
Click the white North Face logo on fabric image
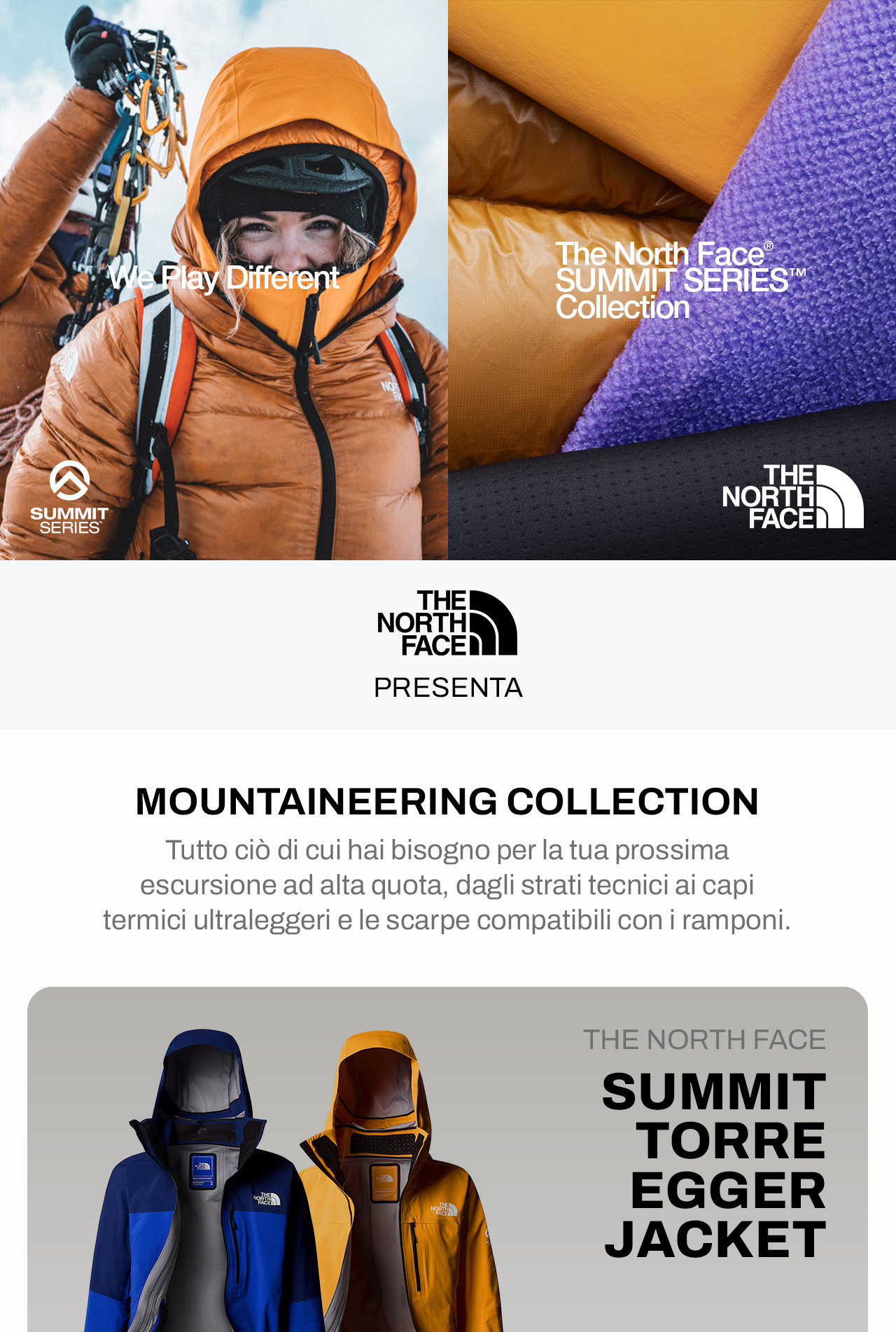pos(792,497)
